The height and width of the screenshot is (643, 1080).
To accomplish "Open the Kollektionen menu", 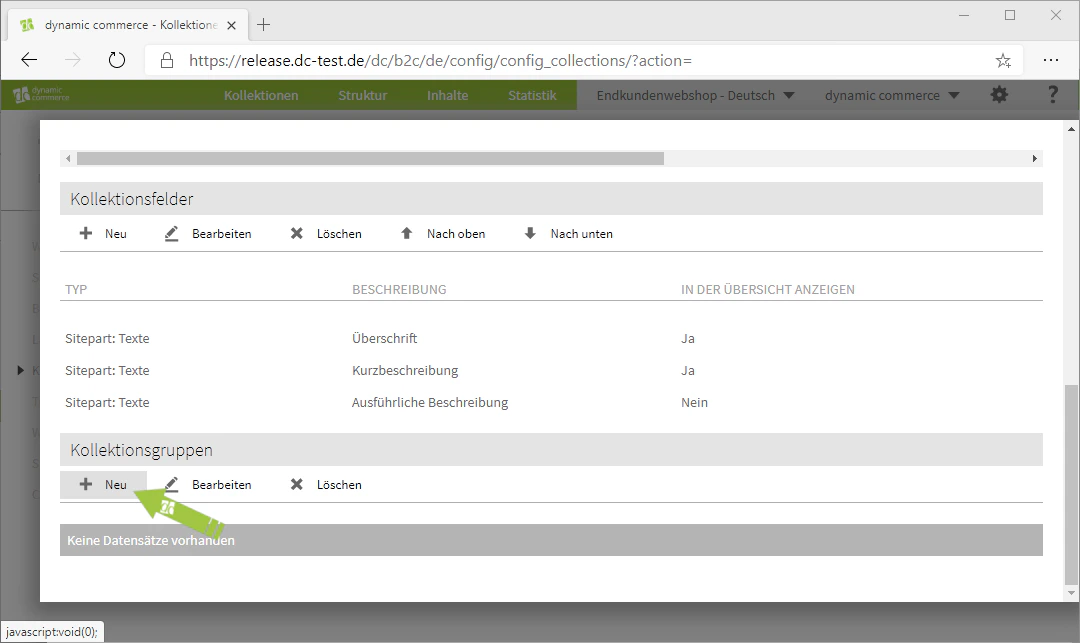I will [x=261, y=95].
